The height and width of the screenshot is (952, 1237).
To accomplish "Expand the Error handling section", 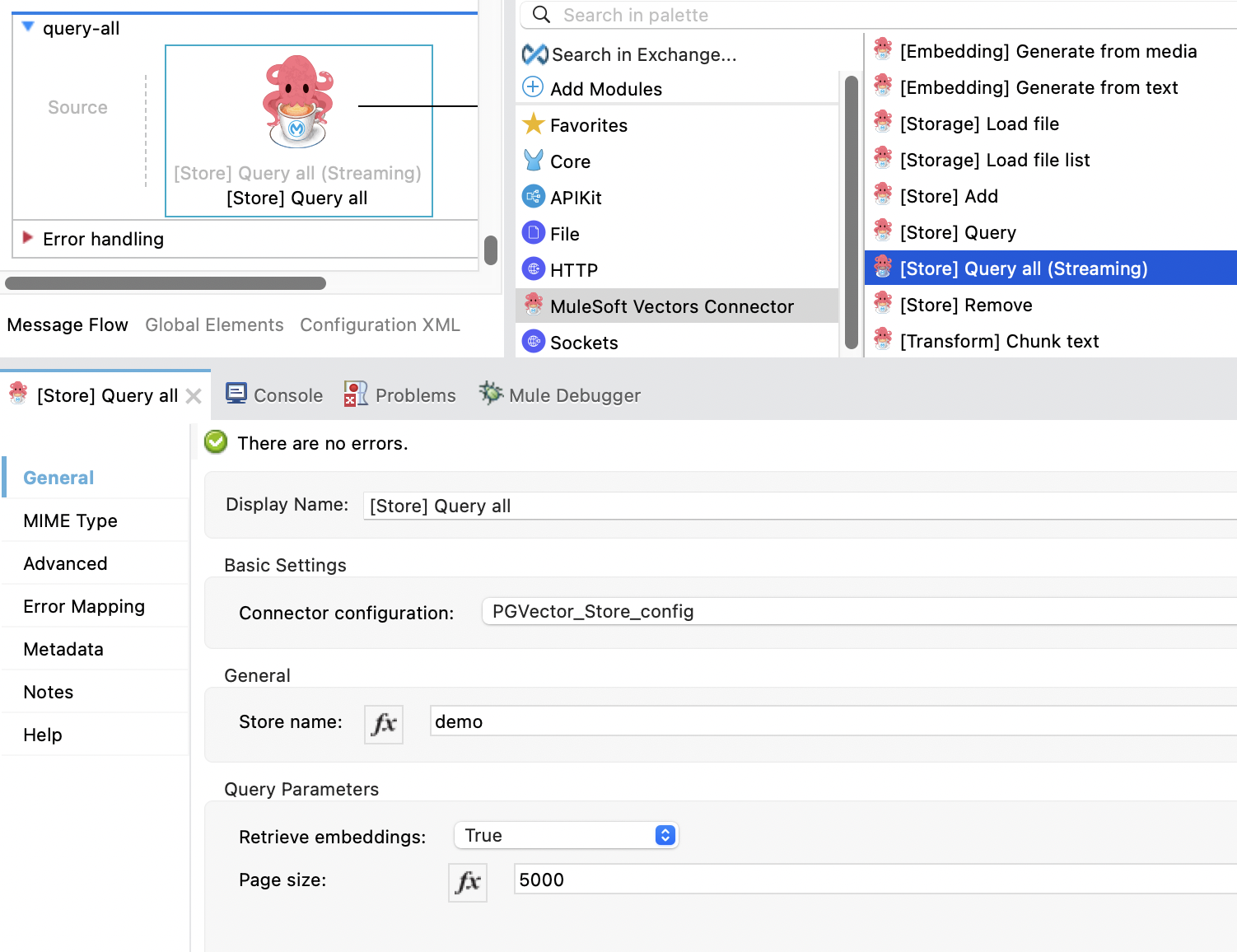I will tap(28, 238).
